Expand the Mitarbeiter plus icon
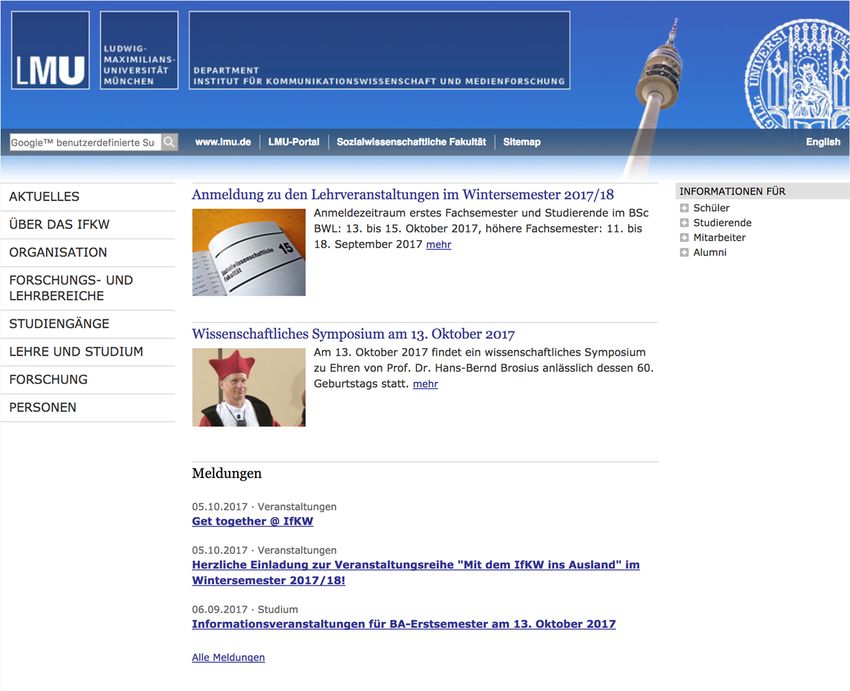Screen dimensions: 850x691 pyautogui.click(x=684, y=238)
